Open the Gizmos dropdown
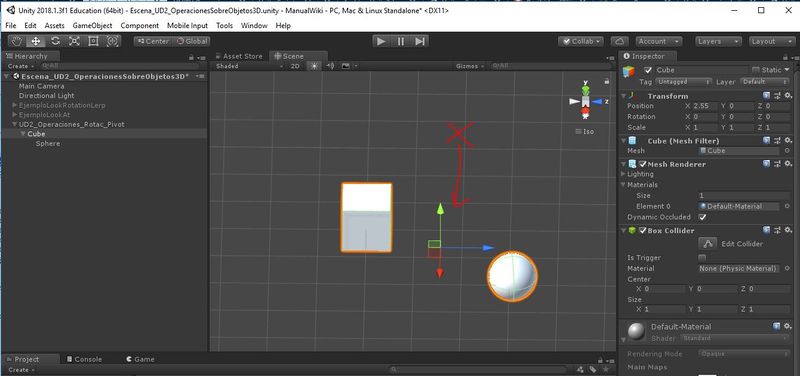The image size is (800, 376). (x=470, y=66)
